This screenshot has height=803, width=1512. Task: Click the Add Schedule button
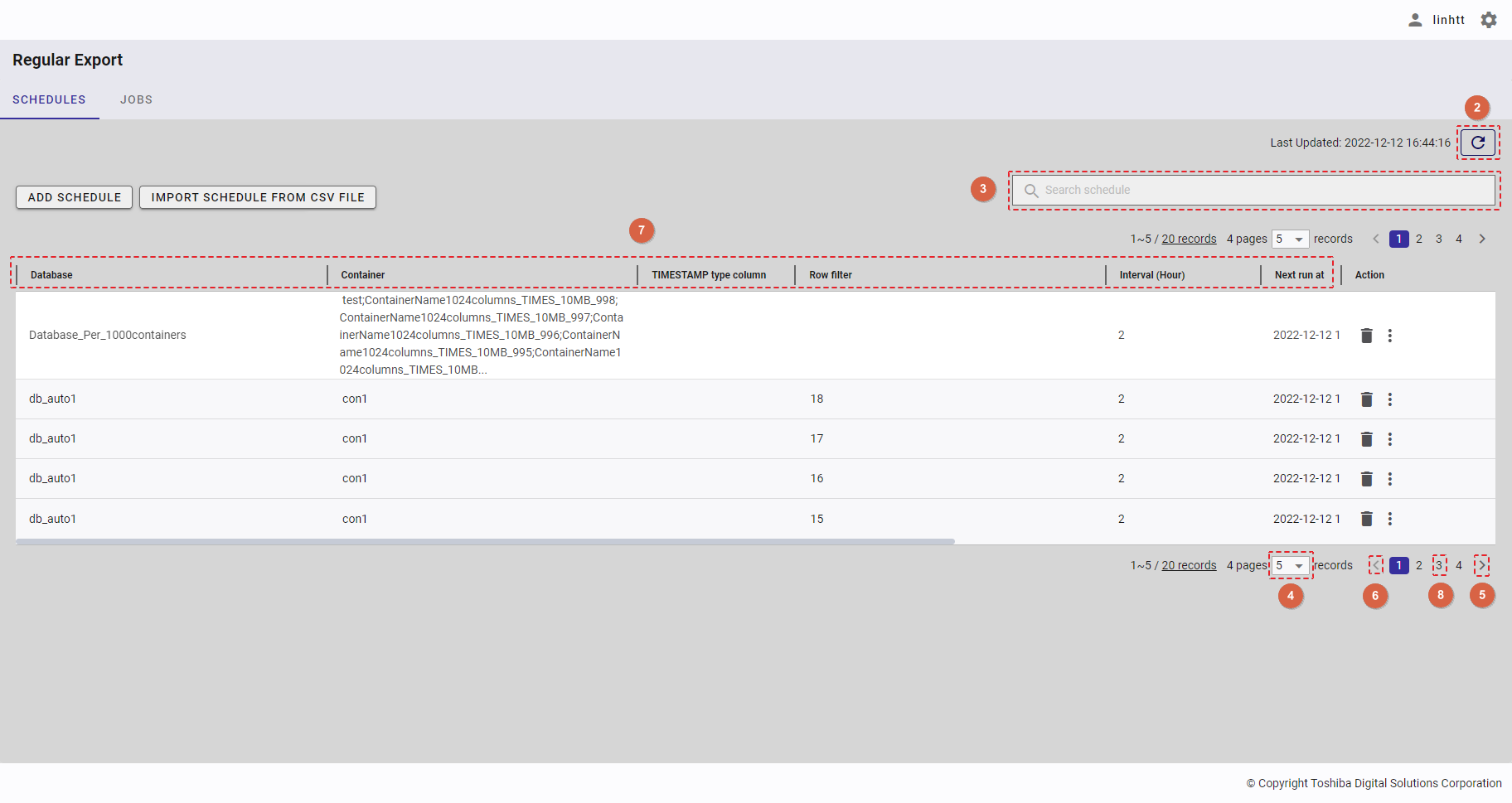pos(75,197)
